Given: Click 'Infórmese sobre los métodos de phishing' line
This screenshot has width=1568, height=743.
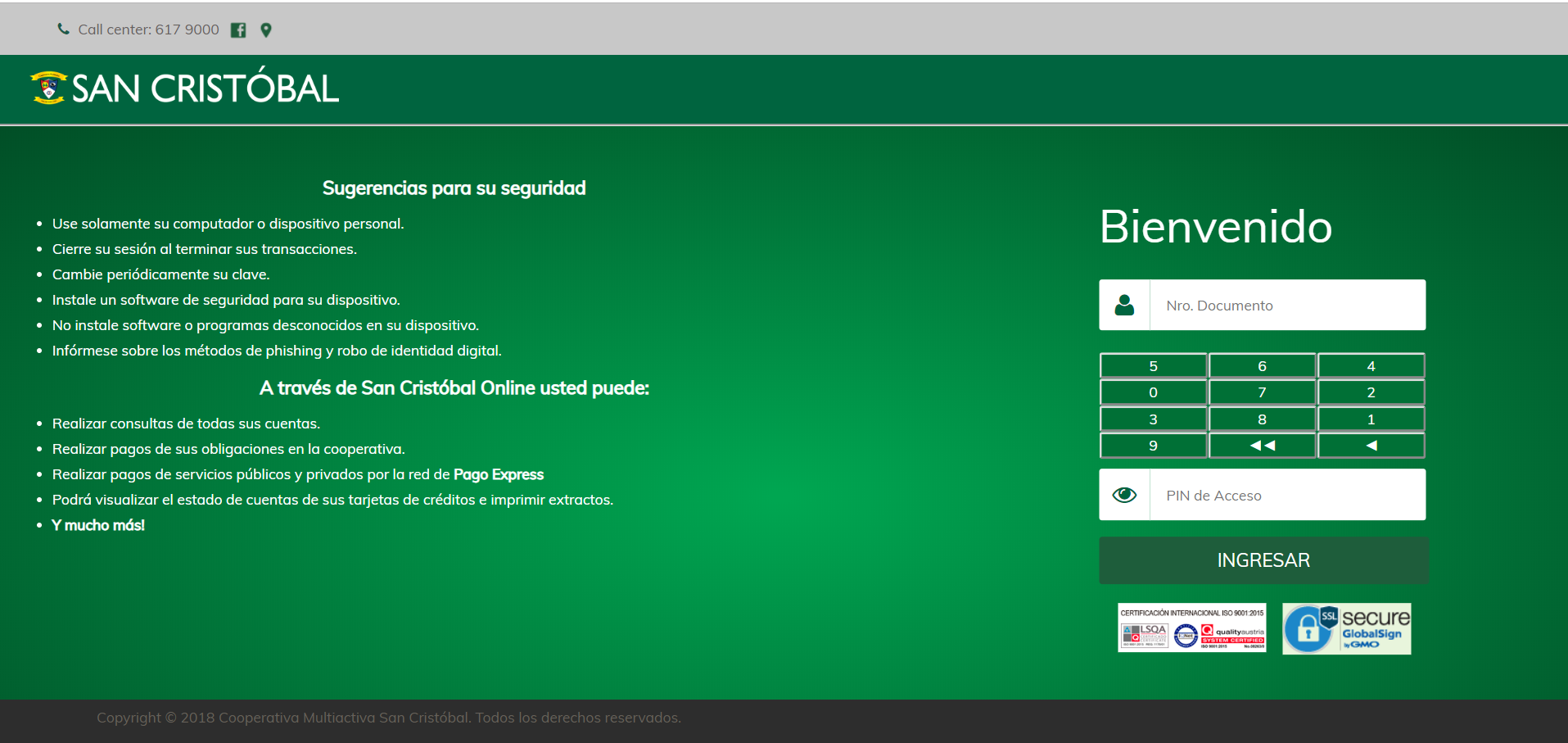Looking at the screenshot, I should (277, 351).
